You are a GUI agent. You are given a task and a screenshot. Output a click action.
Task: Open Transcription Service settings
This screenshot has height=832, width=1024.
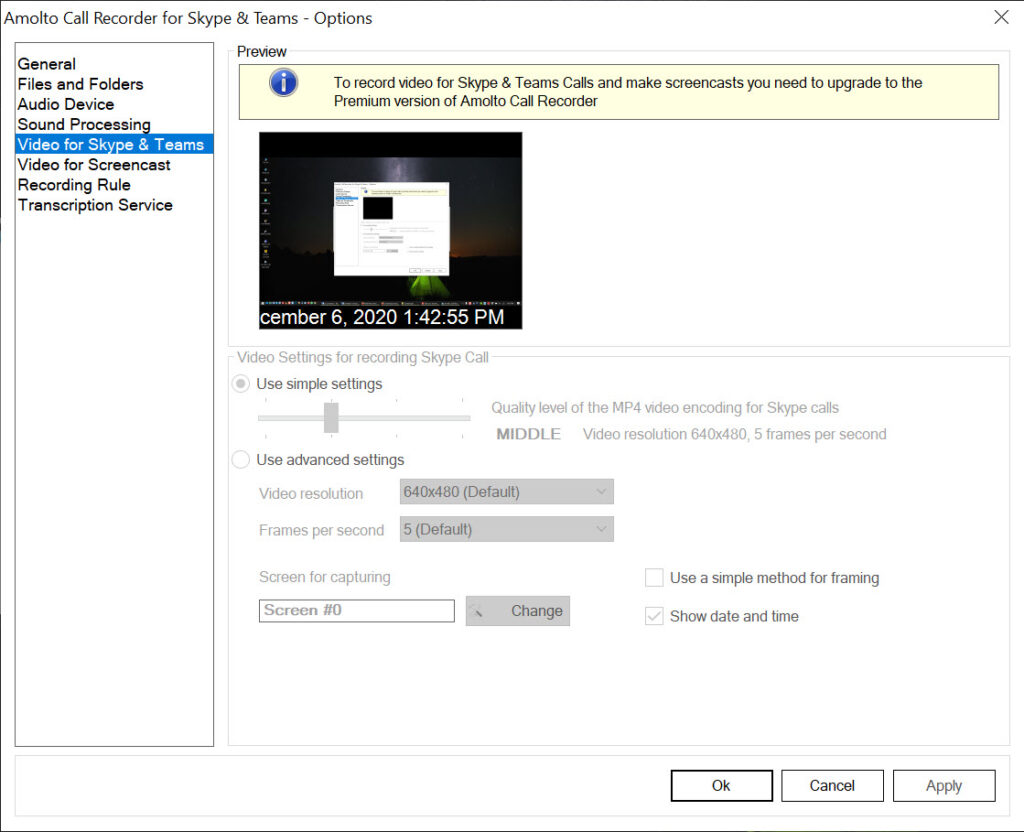pyautogui.click(x=95, y=206)
